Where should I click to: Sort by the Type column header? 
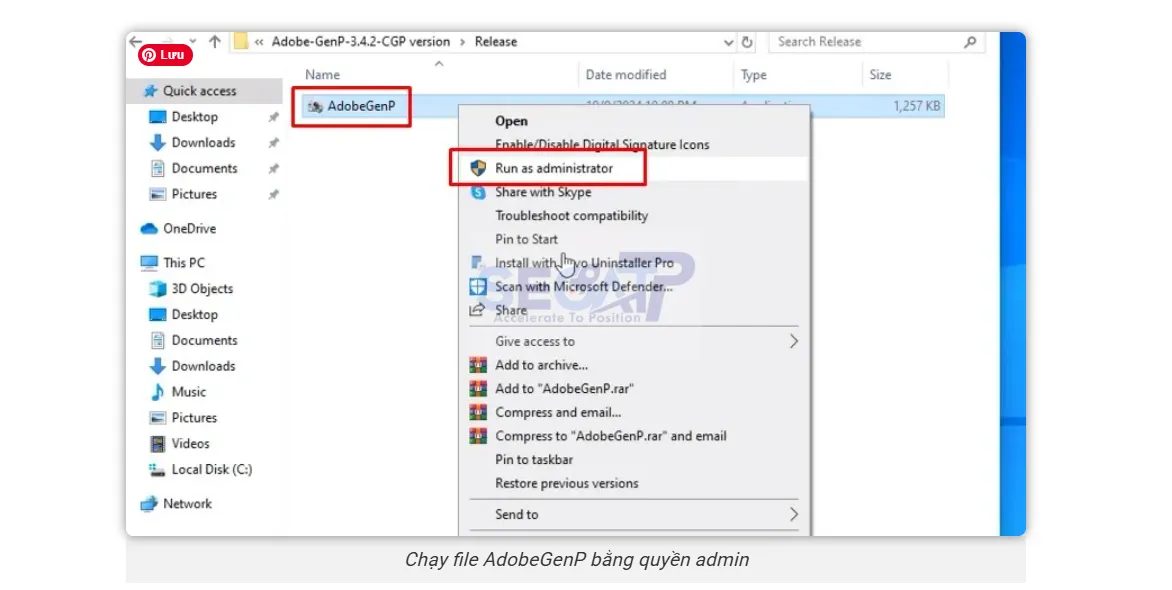[x=753, y=75]
